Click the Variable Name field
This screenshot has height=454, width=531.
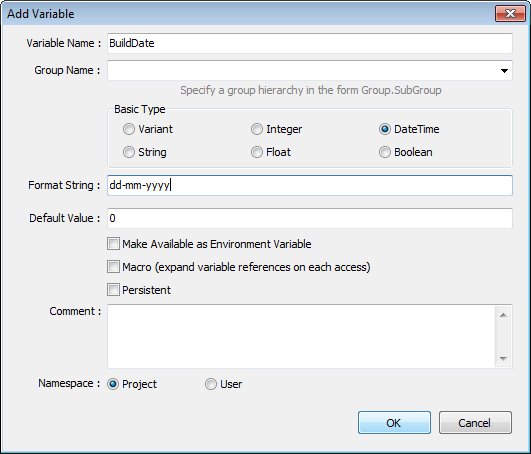pyautogui.click(x=310, y=43)
